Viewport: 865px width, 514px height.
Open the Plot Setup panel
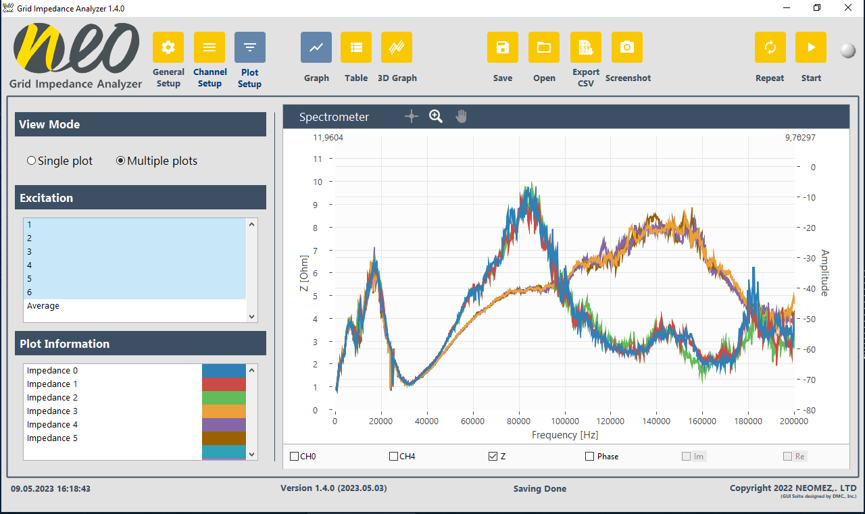coord(250,48)
